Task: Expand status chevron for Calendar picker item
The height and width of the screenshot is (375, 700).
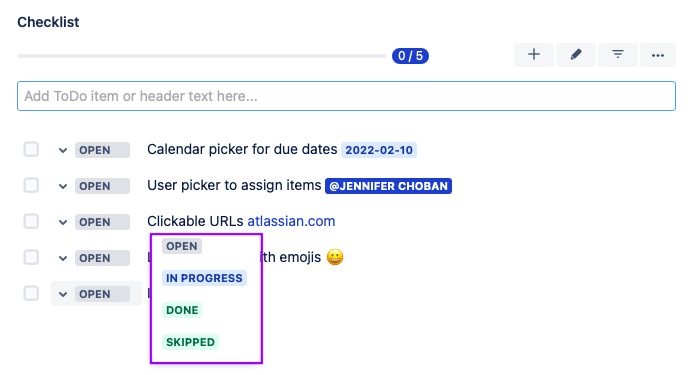Action: click(x=63, y=150)
